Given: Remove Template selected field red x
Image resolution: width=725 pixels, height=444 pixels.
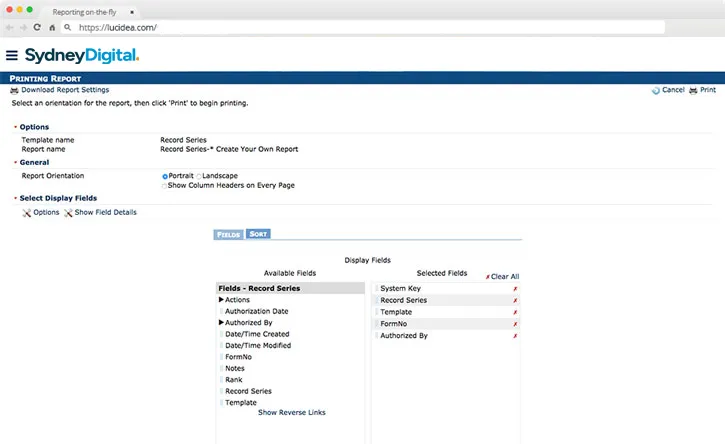Looking at the screenshot, I should (515, 313).
